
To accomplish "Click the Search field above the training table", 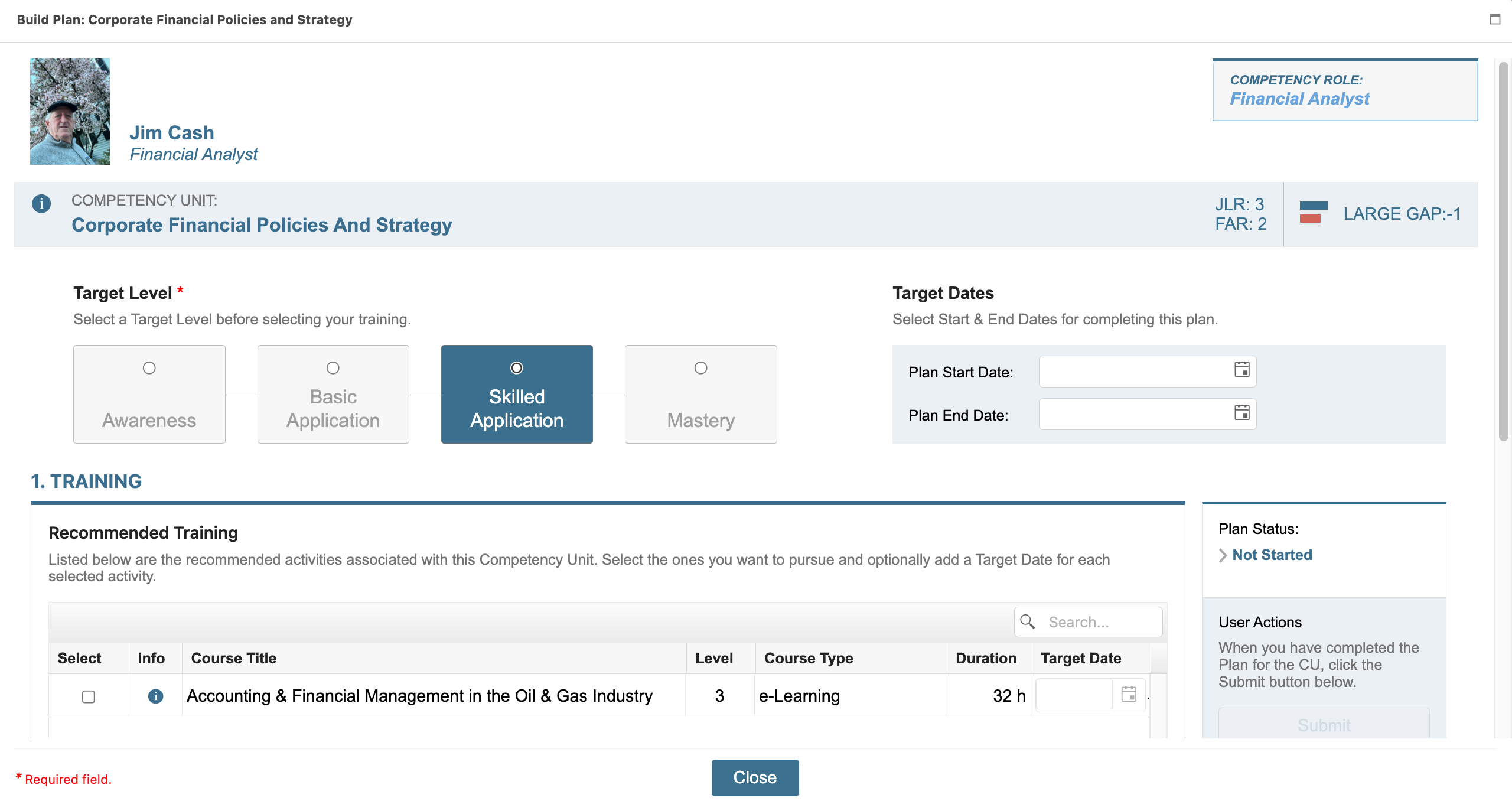I will 1099,621.
